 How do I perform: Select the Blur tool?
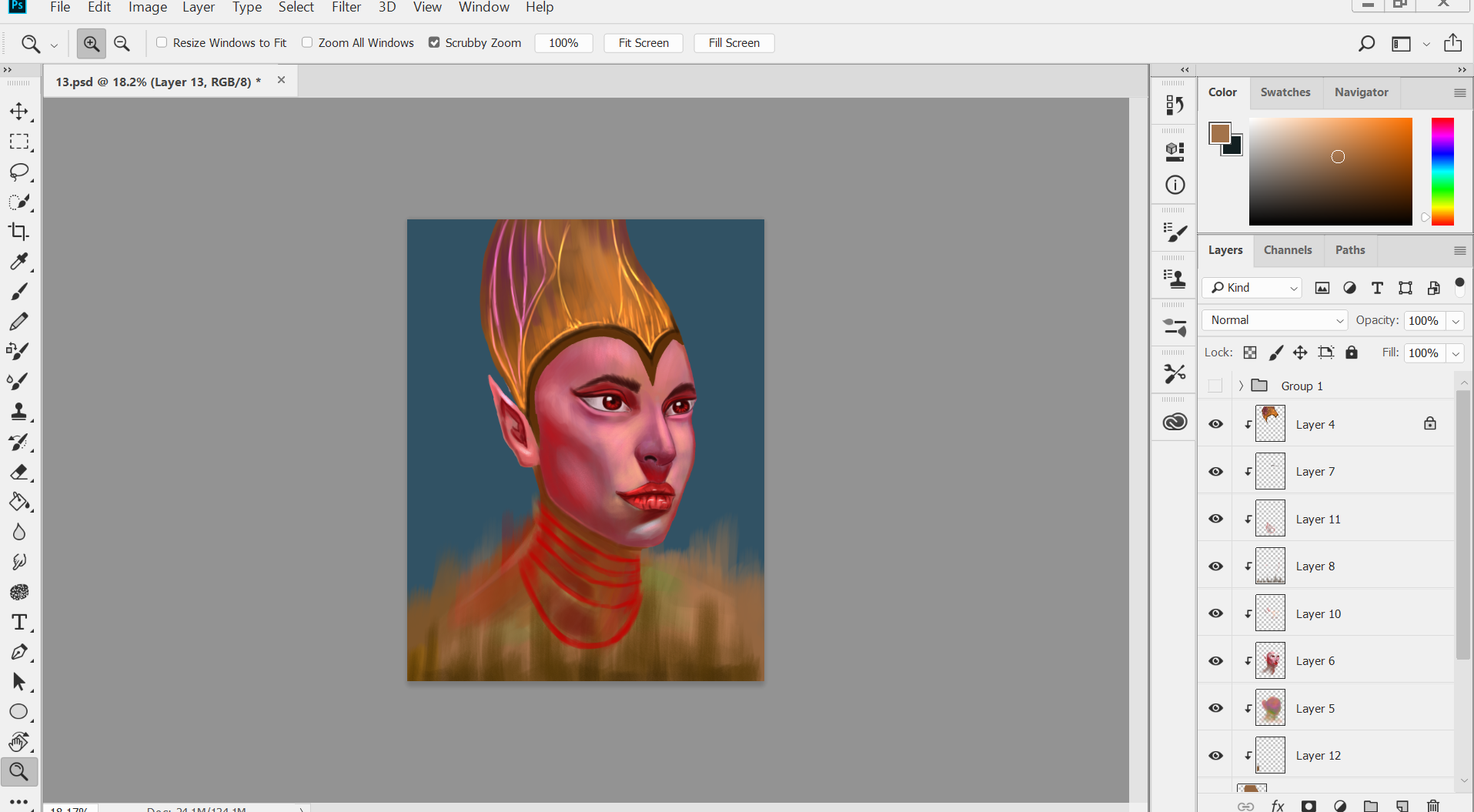19,532
